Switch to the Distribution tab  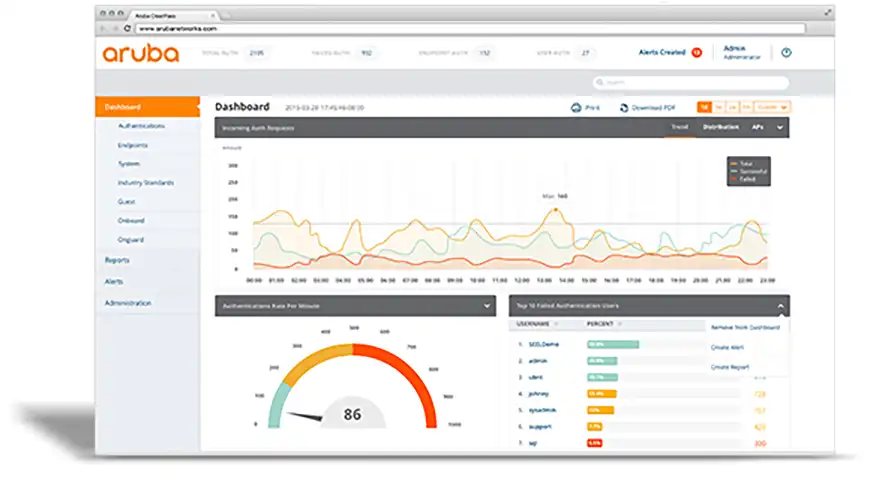coord(720,127)
